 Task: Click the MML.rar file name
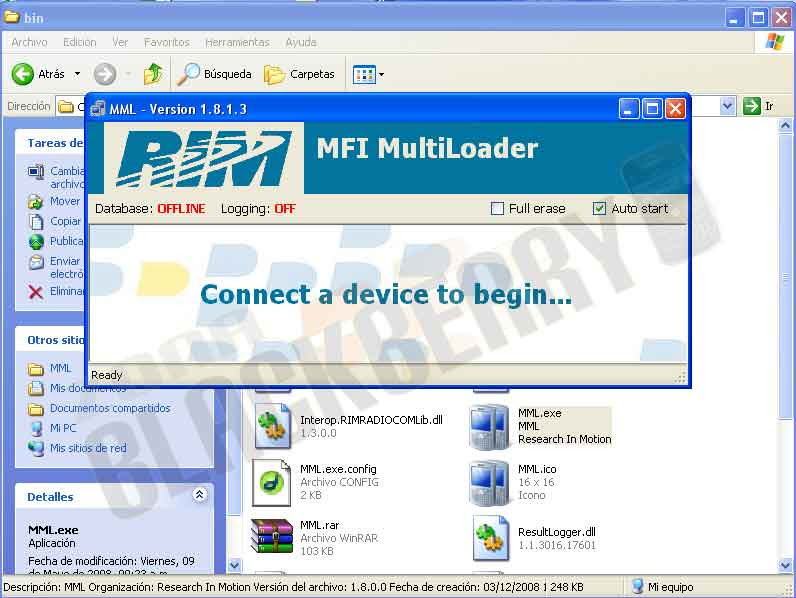coord(319,525)
